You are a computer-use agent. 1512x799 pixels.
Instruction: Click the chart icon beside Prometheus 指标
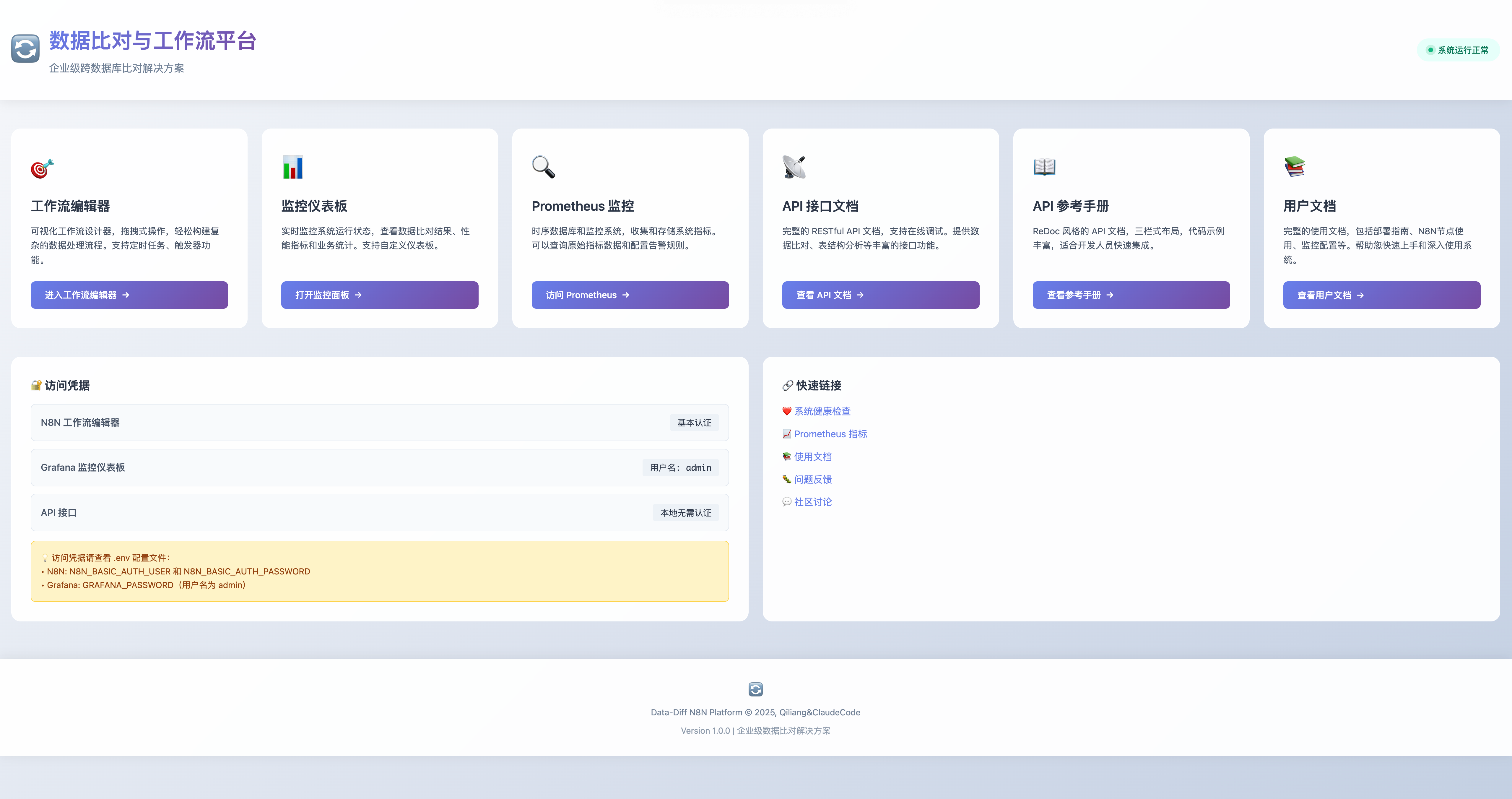pos(787,434)
